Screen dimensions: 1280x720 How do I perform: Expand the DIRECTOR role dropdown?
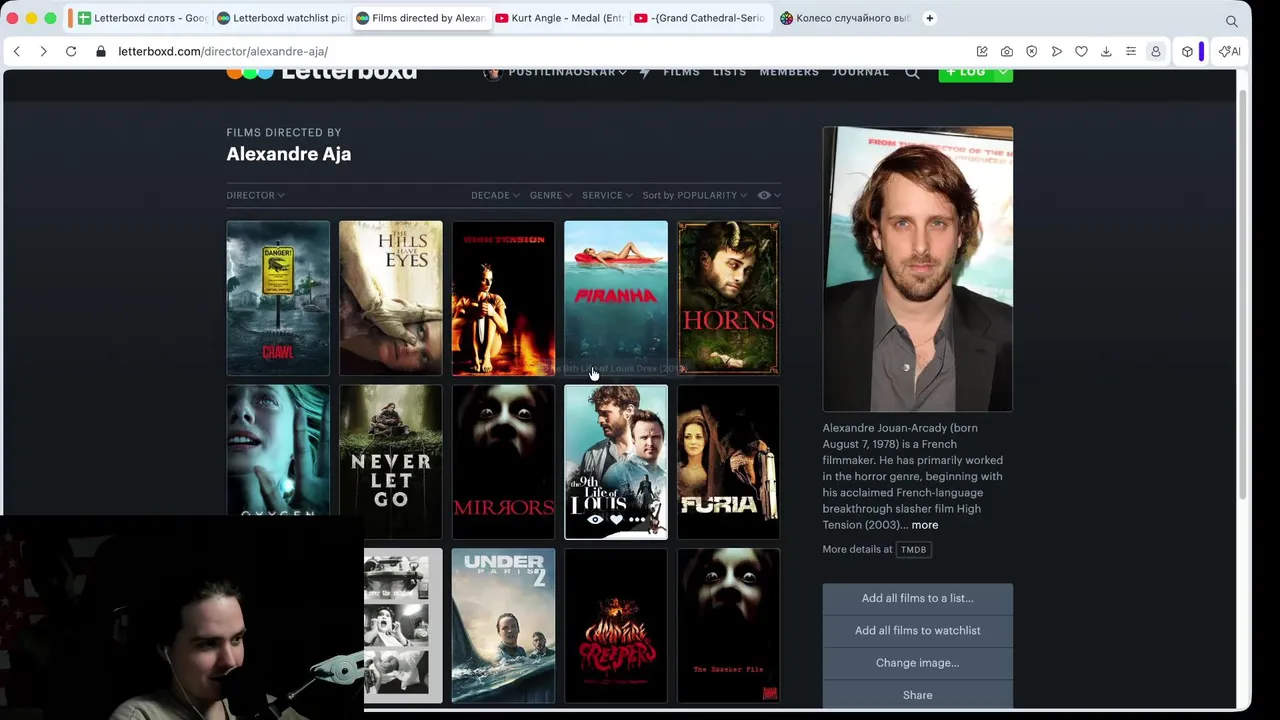tap(256, 195)
